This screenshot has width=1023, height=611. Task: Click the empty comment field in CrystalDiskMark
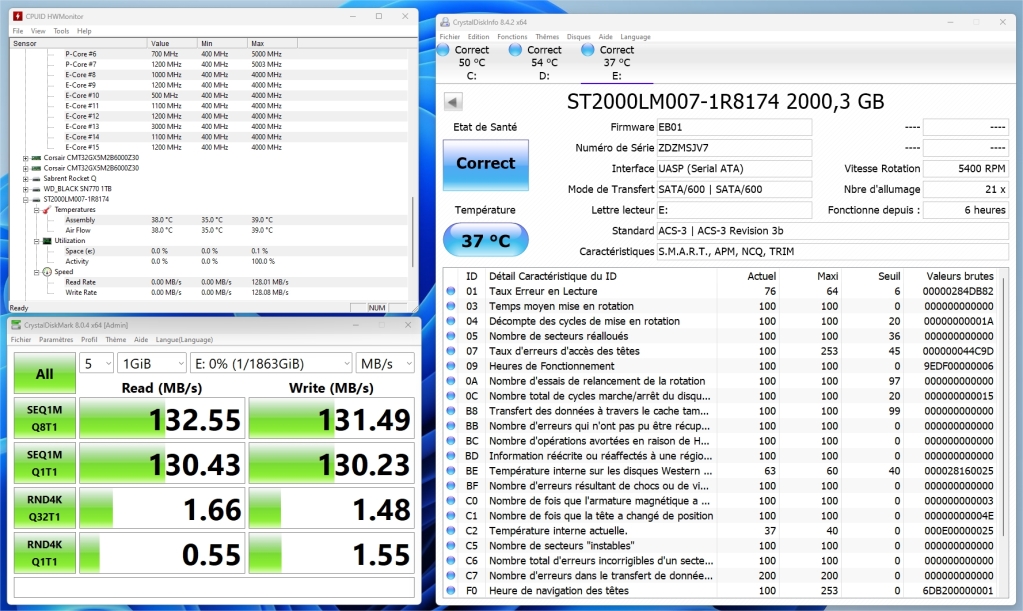point(214,588)
